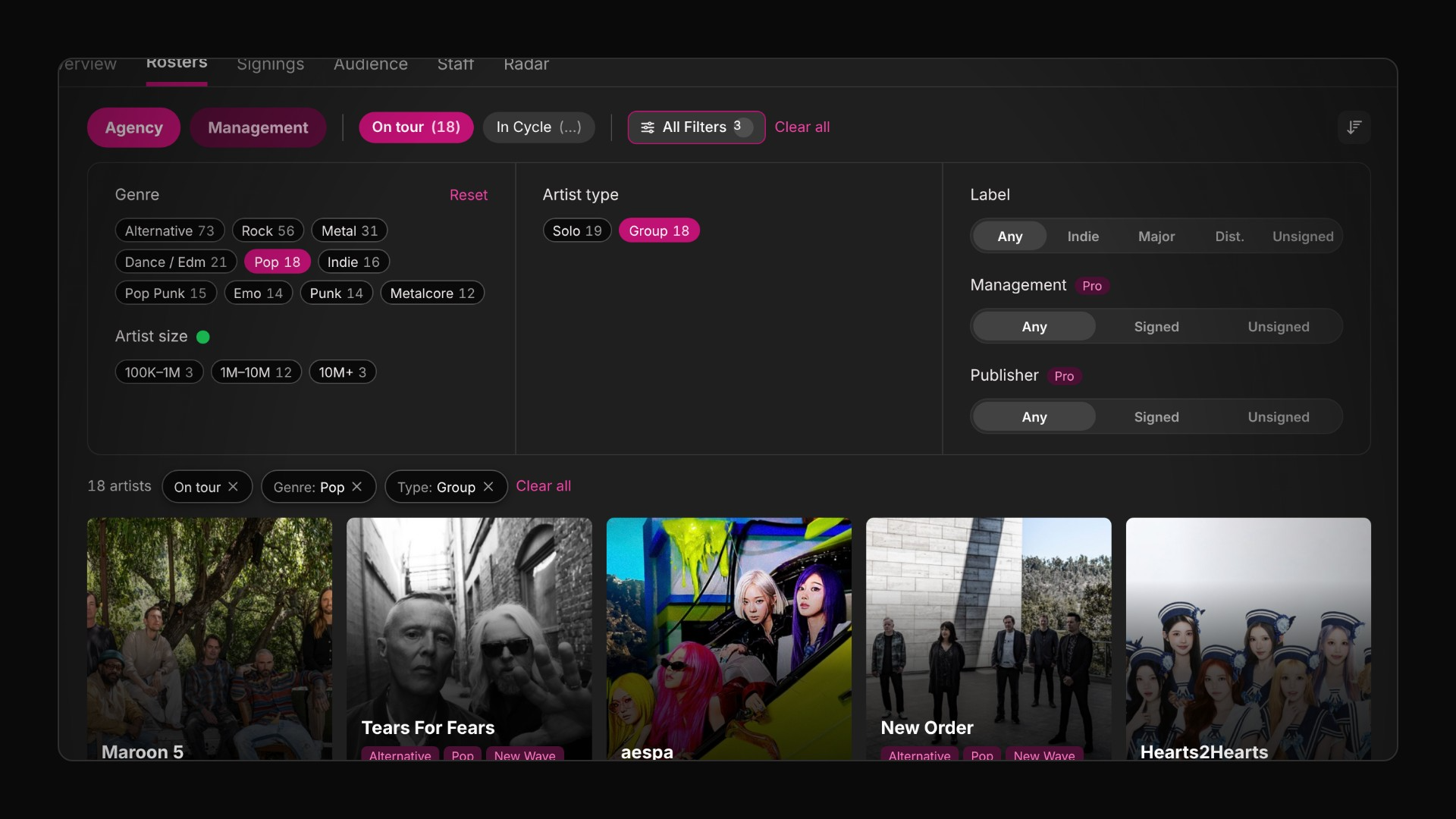Switch to the Radar tab
The image size is (1456, 819).
pos(526,65)
